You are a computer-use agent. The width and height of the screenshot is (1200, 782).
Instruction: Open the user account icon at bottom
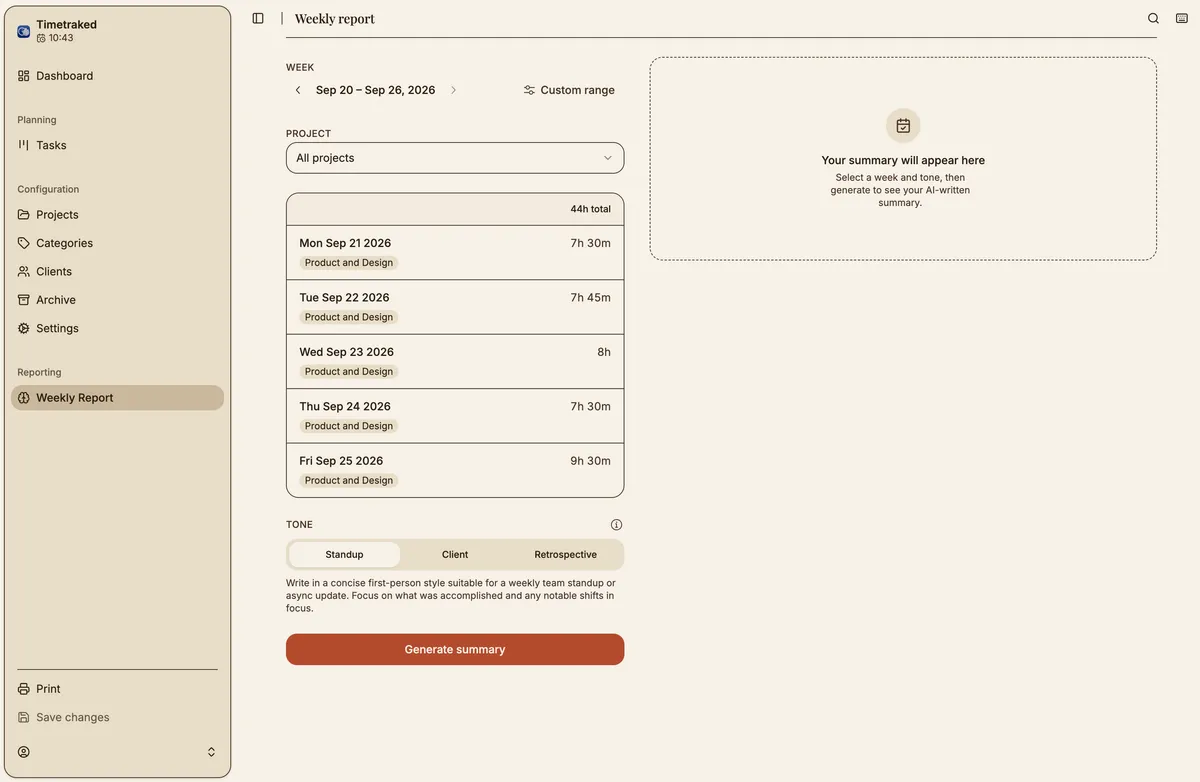(24, 752)
